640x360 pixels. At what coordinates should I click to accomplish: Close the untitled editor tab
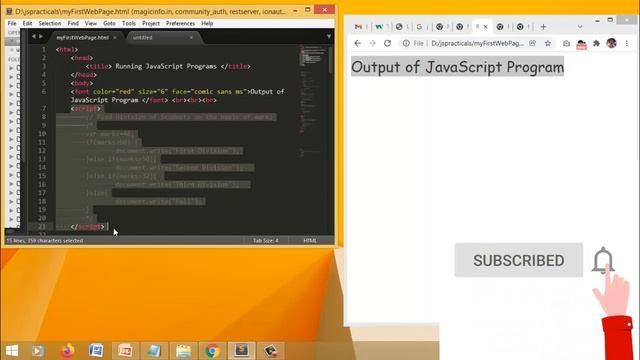(x=191, y=38)
